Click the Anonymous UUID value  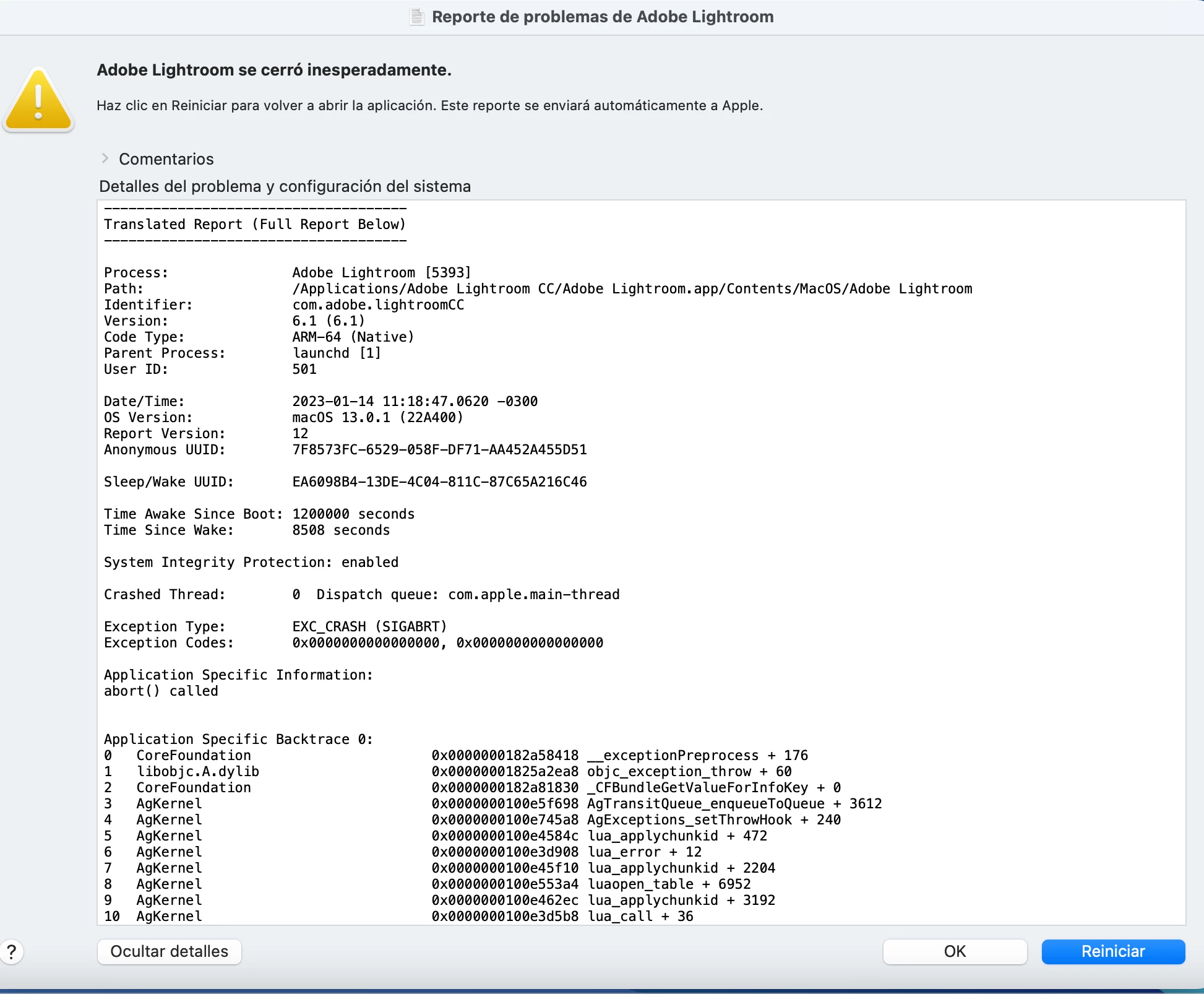click(x=439, y=449)
